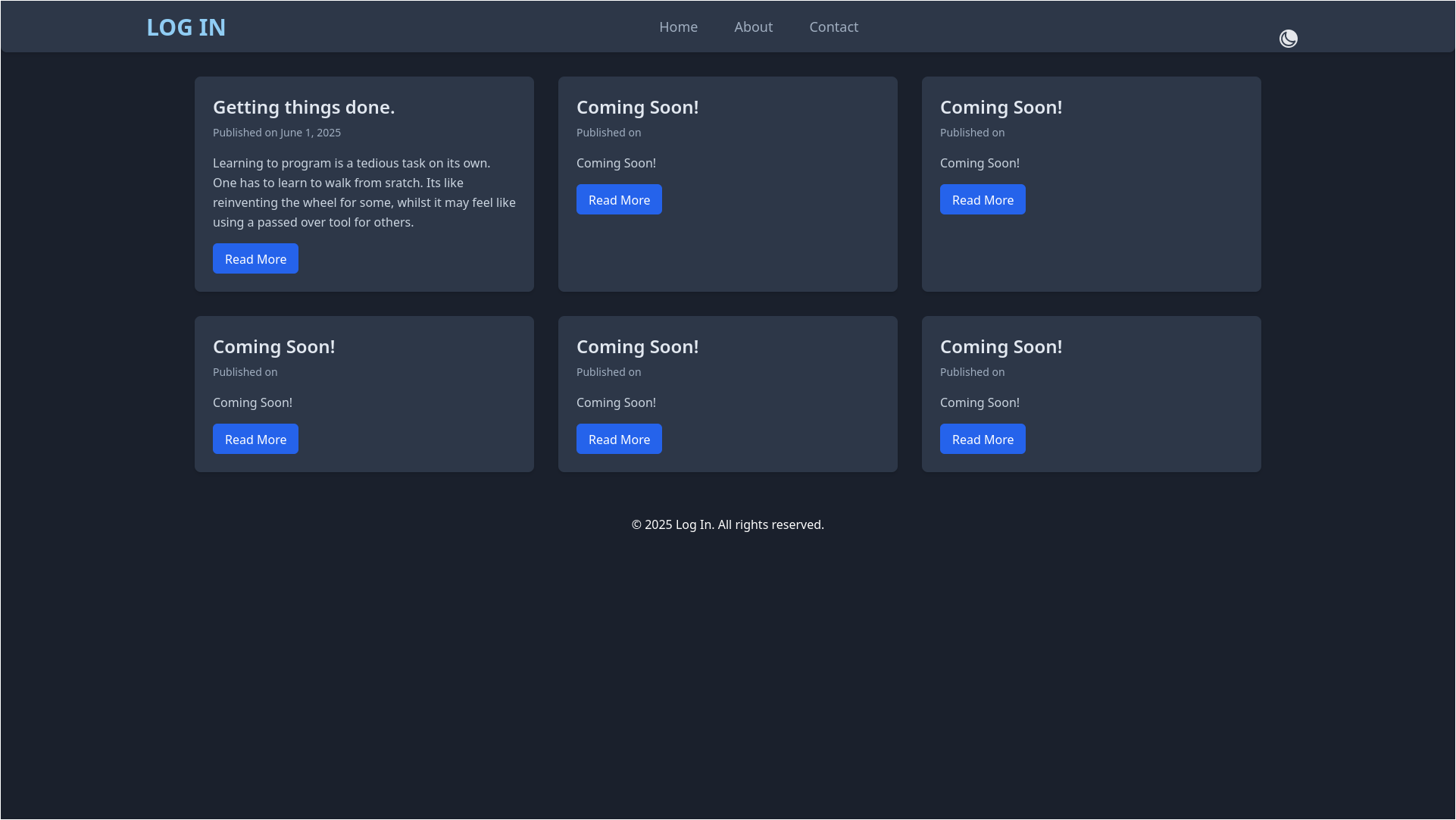The width and height of the screenshot is (1456, 820).
Task: Click the bottom right Coming Soon title
Action: [x=1001, y=347]
